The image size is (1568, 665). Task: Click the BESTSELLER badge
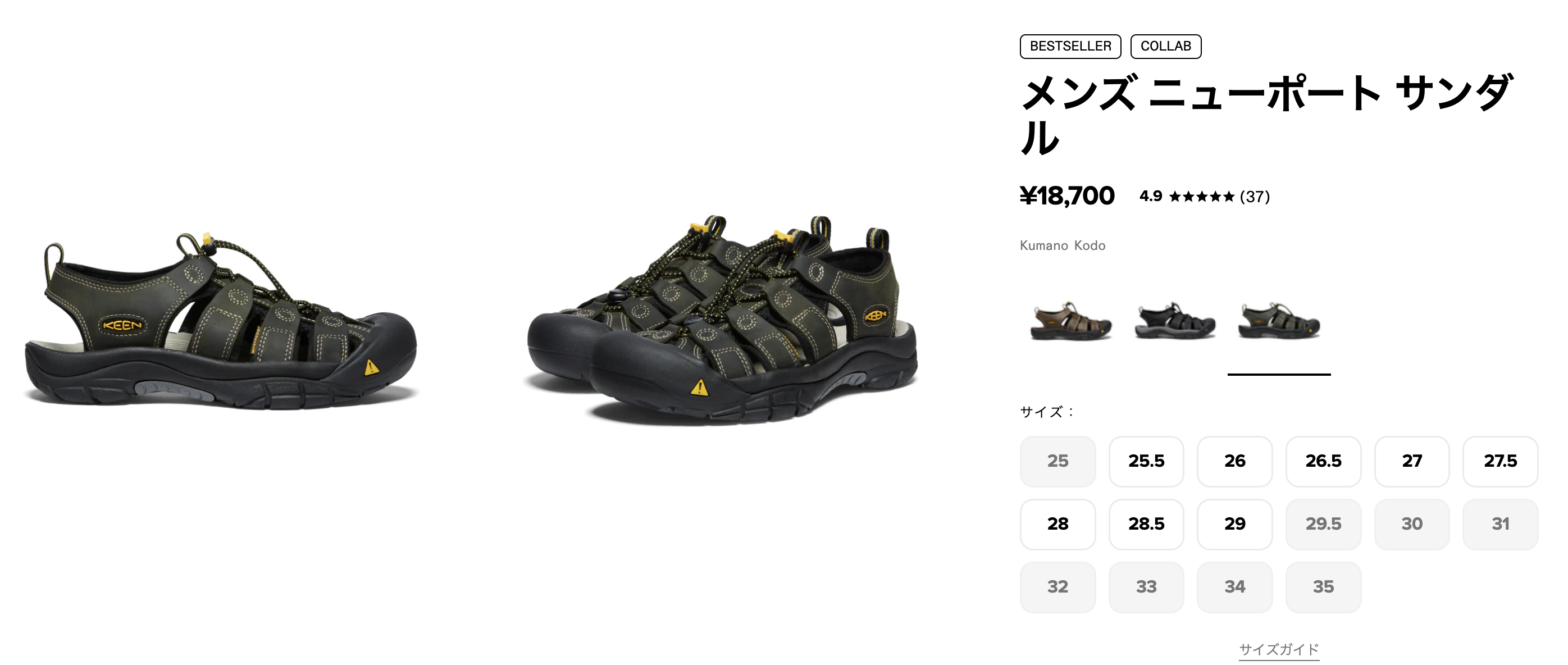(1070, 46)
